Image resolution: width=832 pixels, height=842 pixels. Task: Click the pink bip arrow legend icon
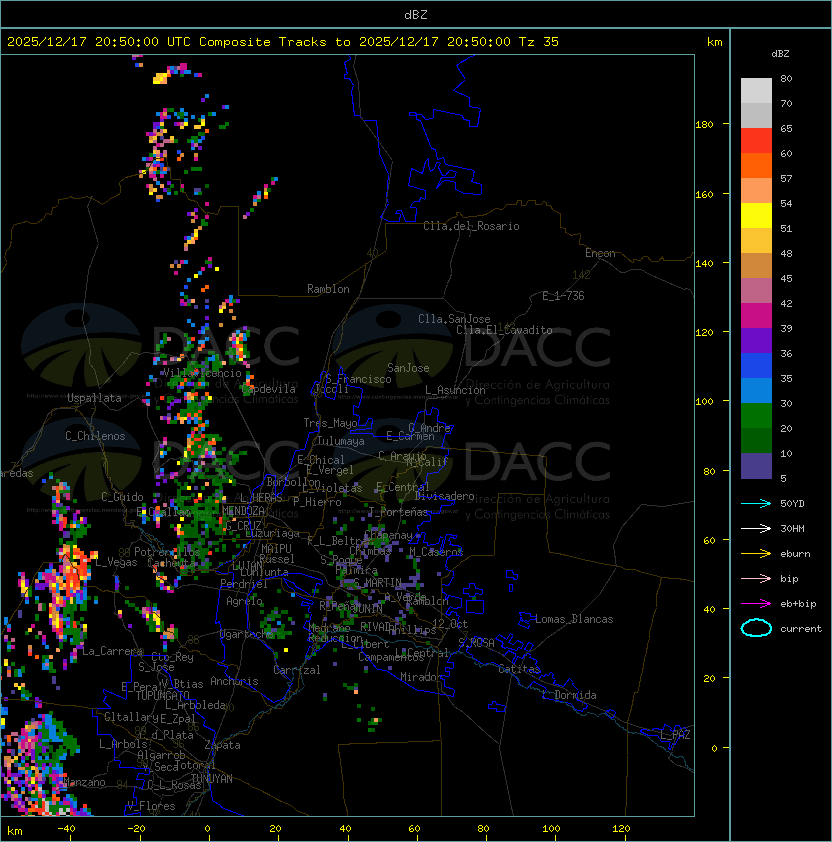click(756, 578)
